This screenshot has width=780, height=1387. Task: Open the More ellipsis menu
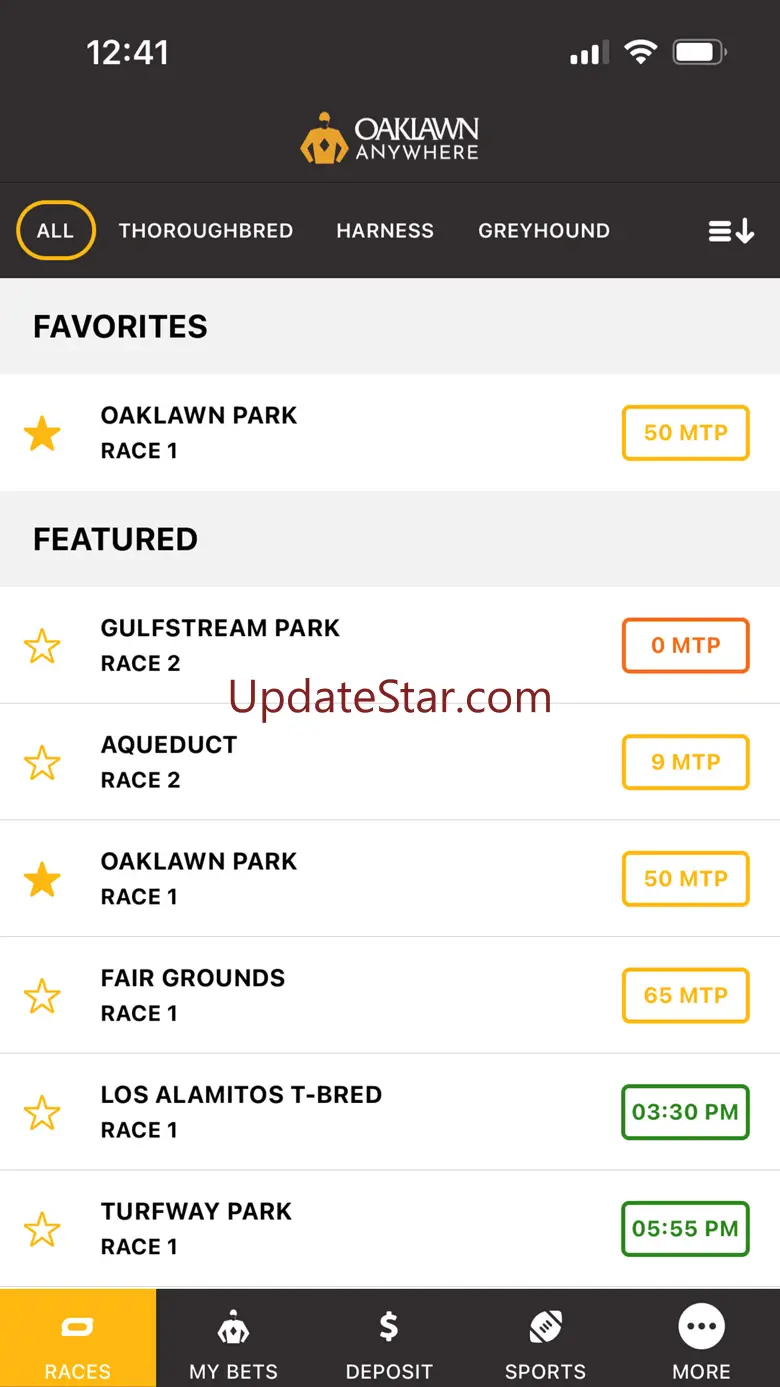tap(701, 1328)
